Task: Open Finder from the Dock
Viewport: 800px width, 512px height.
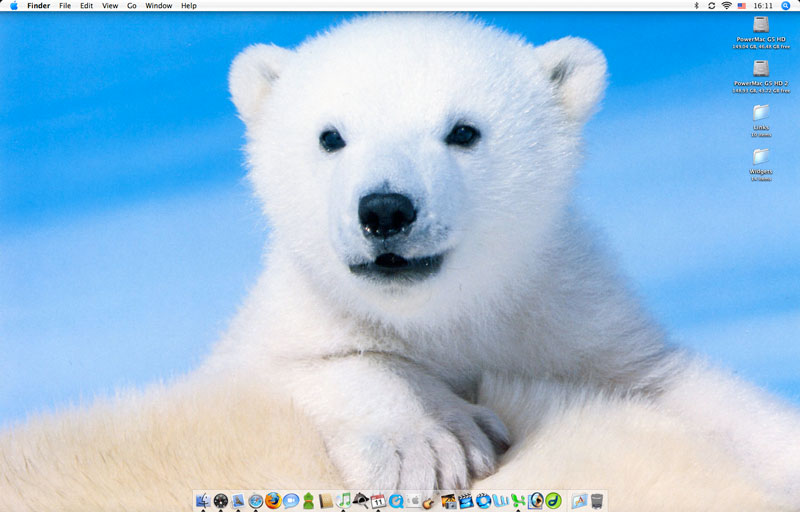Action: 203,500
